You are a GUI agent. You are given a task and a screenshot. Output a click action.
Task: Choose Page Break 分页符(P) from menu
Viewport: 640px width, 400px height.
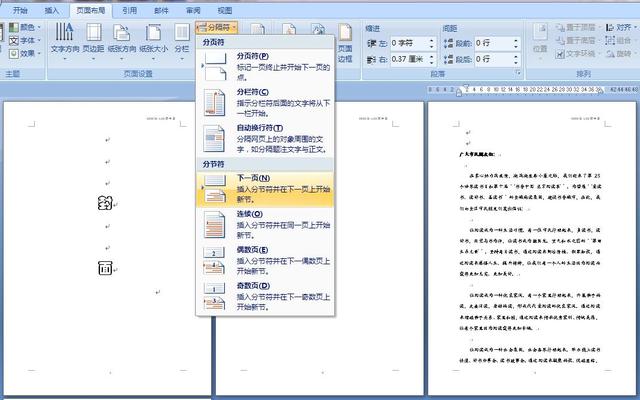(265, 67)
